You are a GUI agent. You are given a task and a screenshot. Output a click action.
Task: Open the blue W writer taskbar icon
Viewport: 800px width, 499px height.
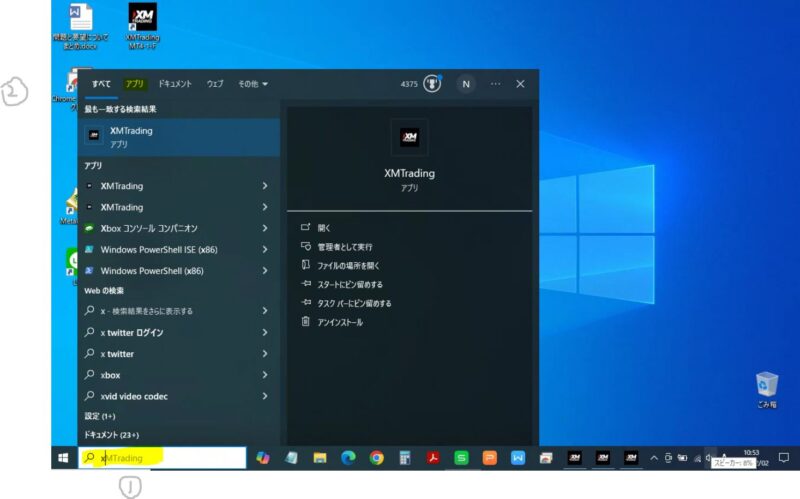pos(518,458)
